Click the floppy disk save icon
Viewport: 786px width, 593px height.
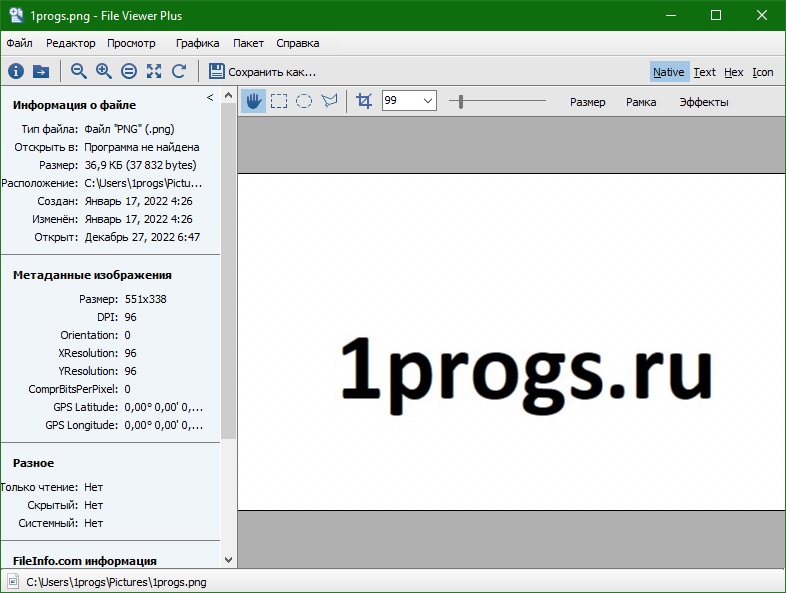pos(217,71)
